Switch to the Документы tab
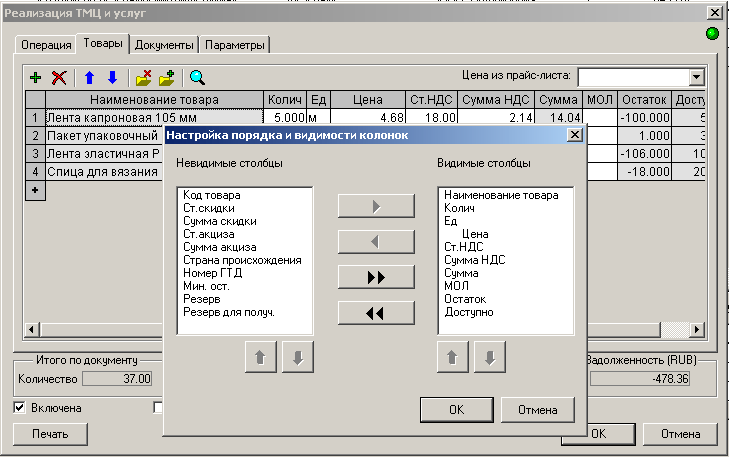This screenshot has width=729, height=457. [x=164, y=45]
